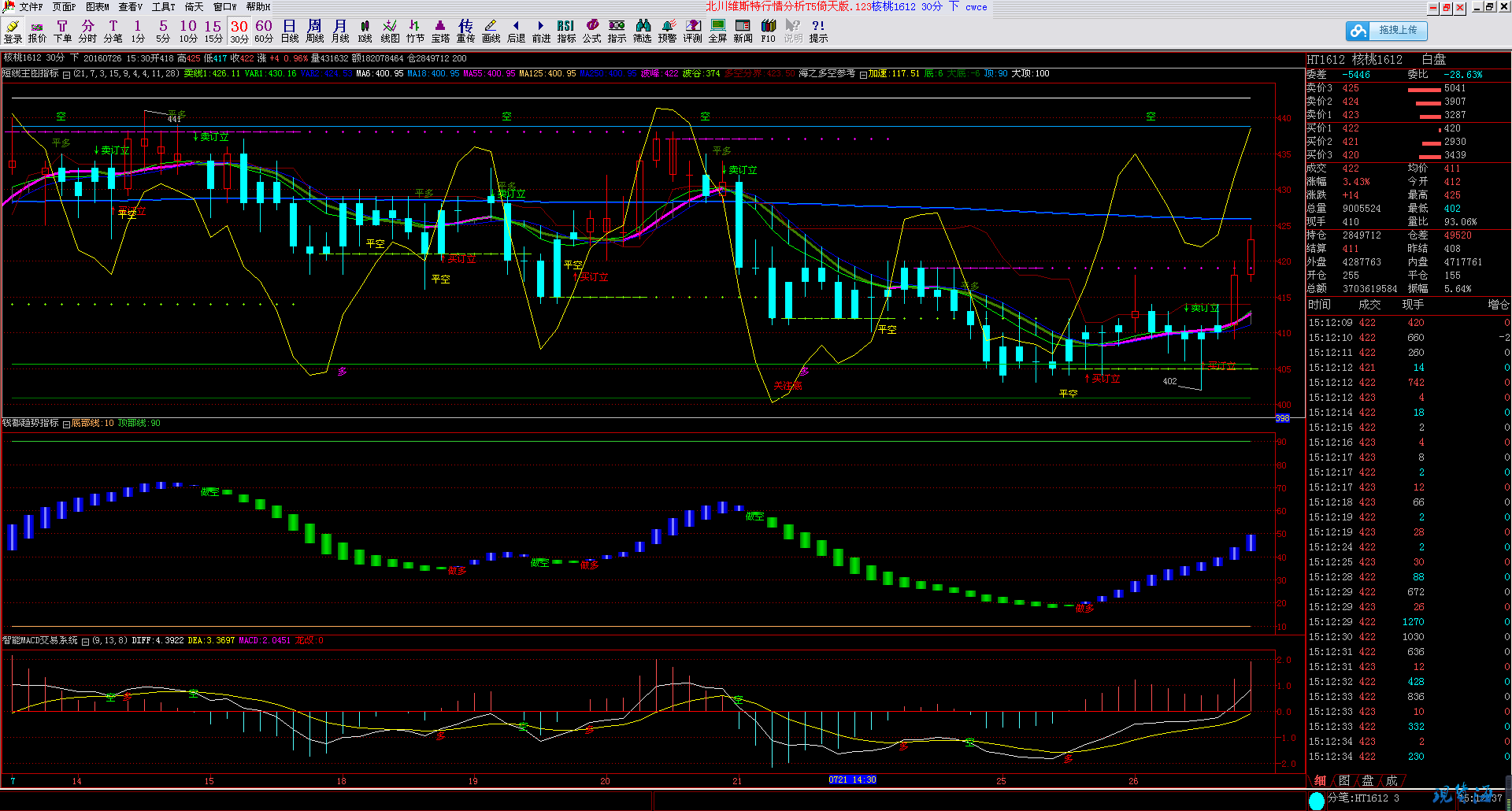Open the 筛选 binoculars filter icon
The image size is (1512, 811).
pyautogui.click(x=642, y=31)
